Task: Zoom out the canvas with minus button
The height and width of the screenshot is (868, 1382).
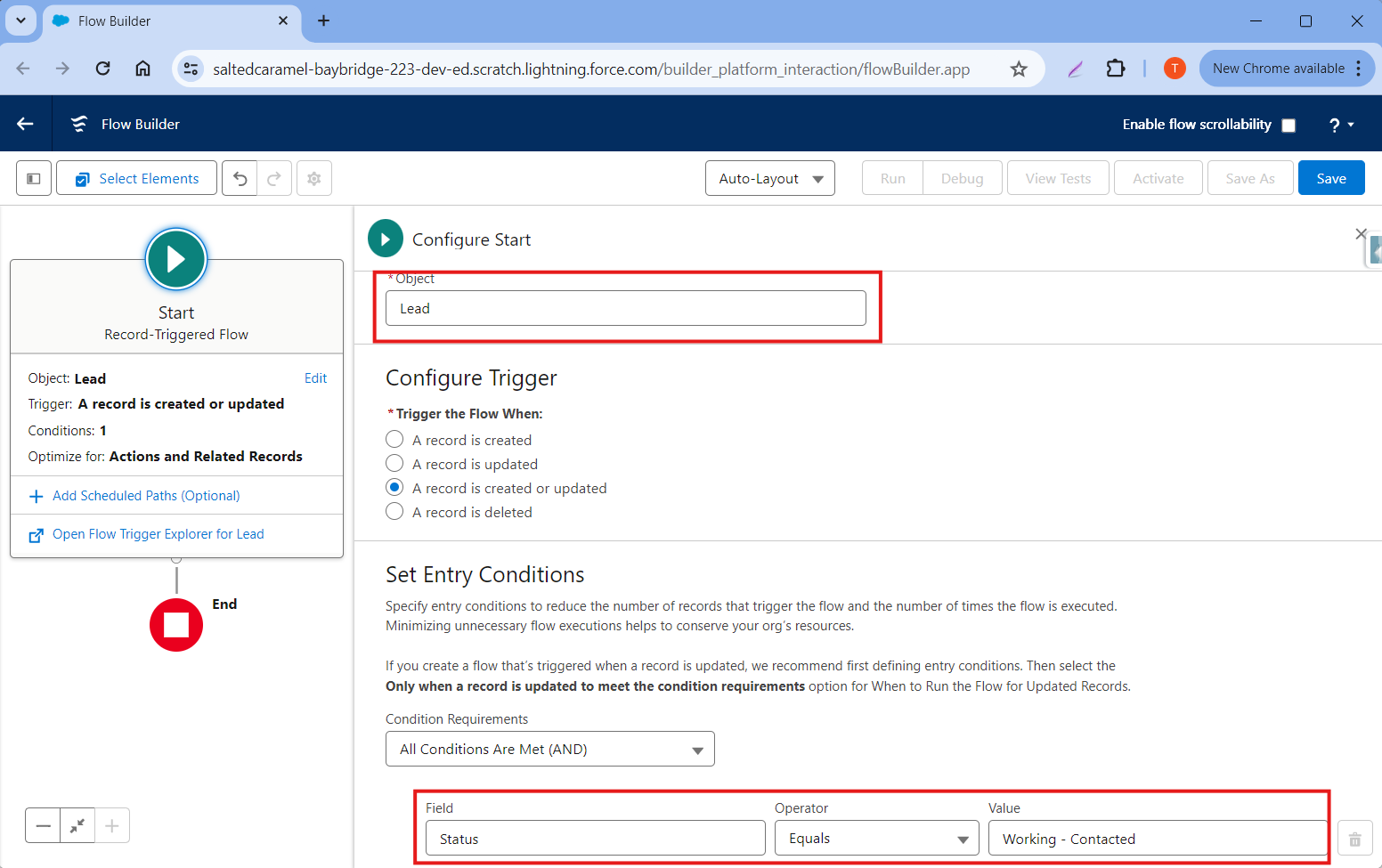Action: point(43,825)
